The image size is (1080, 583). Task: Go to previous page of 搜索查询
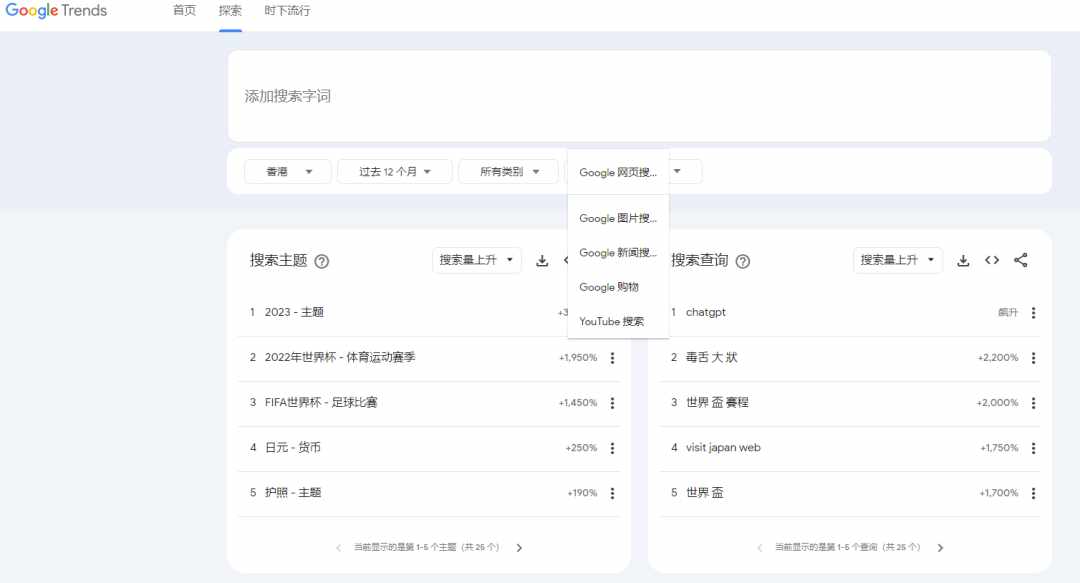pos(760,548)
